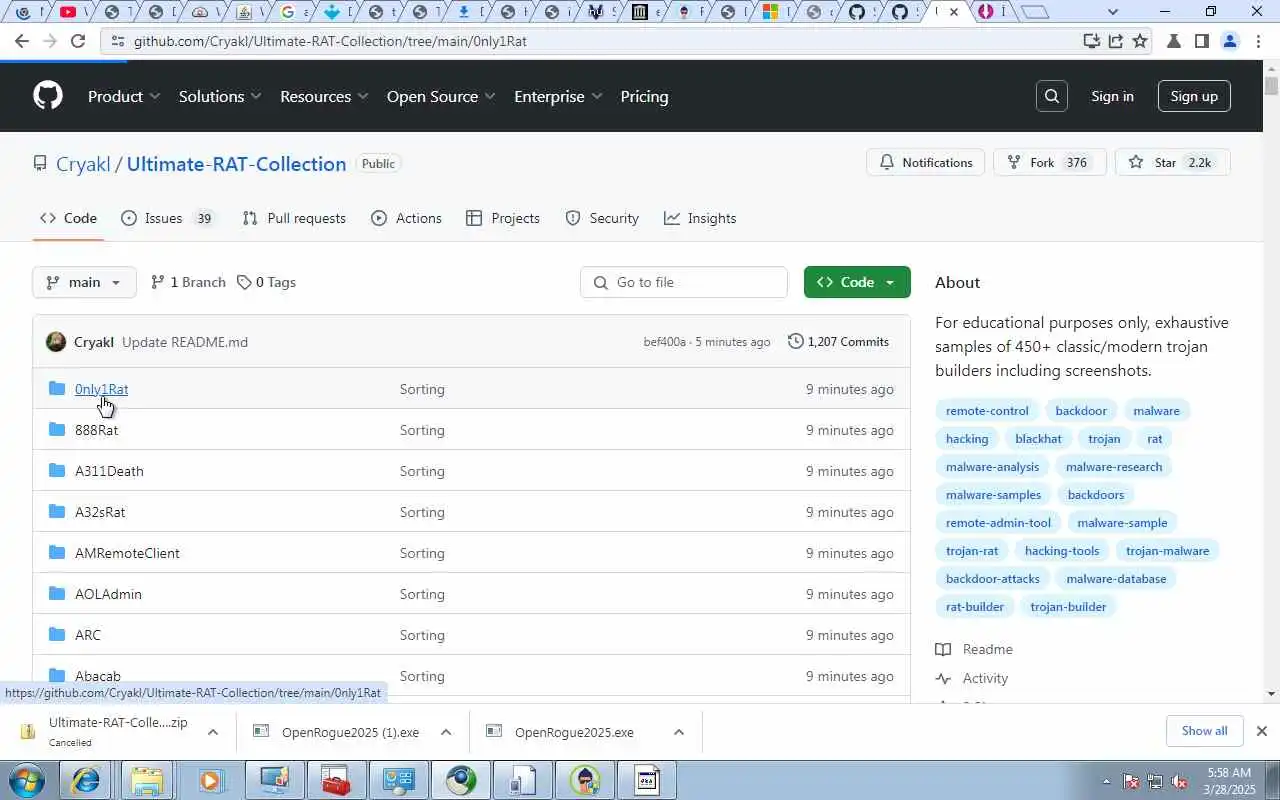This screenshot has height=800, width=1280.
Task: Click the trojan-builder topic tag
Action: pos(1068,607)
